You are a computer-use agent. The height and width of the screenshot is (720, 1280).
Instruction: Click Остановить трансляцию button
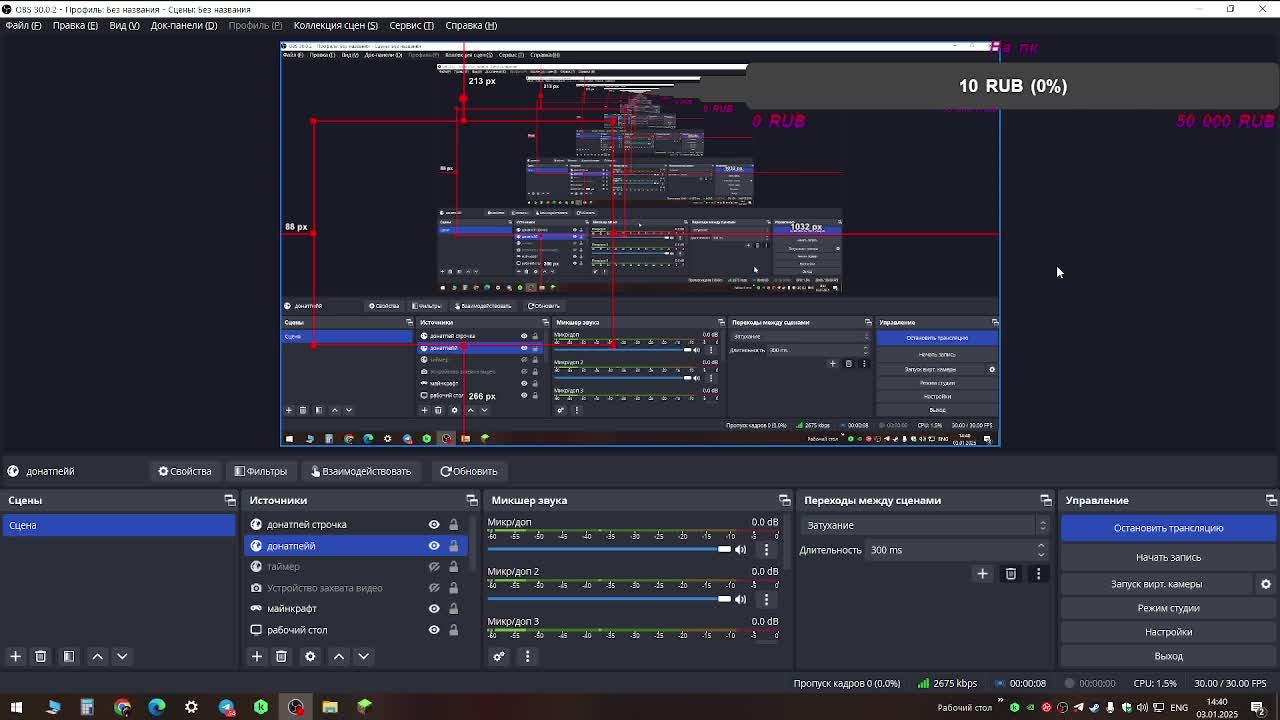coord(1168,528)
